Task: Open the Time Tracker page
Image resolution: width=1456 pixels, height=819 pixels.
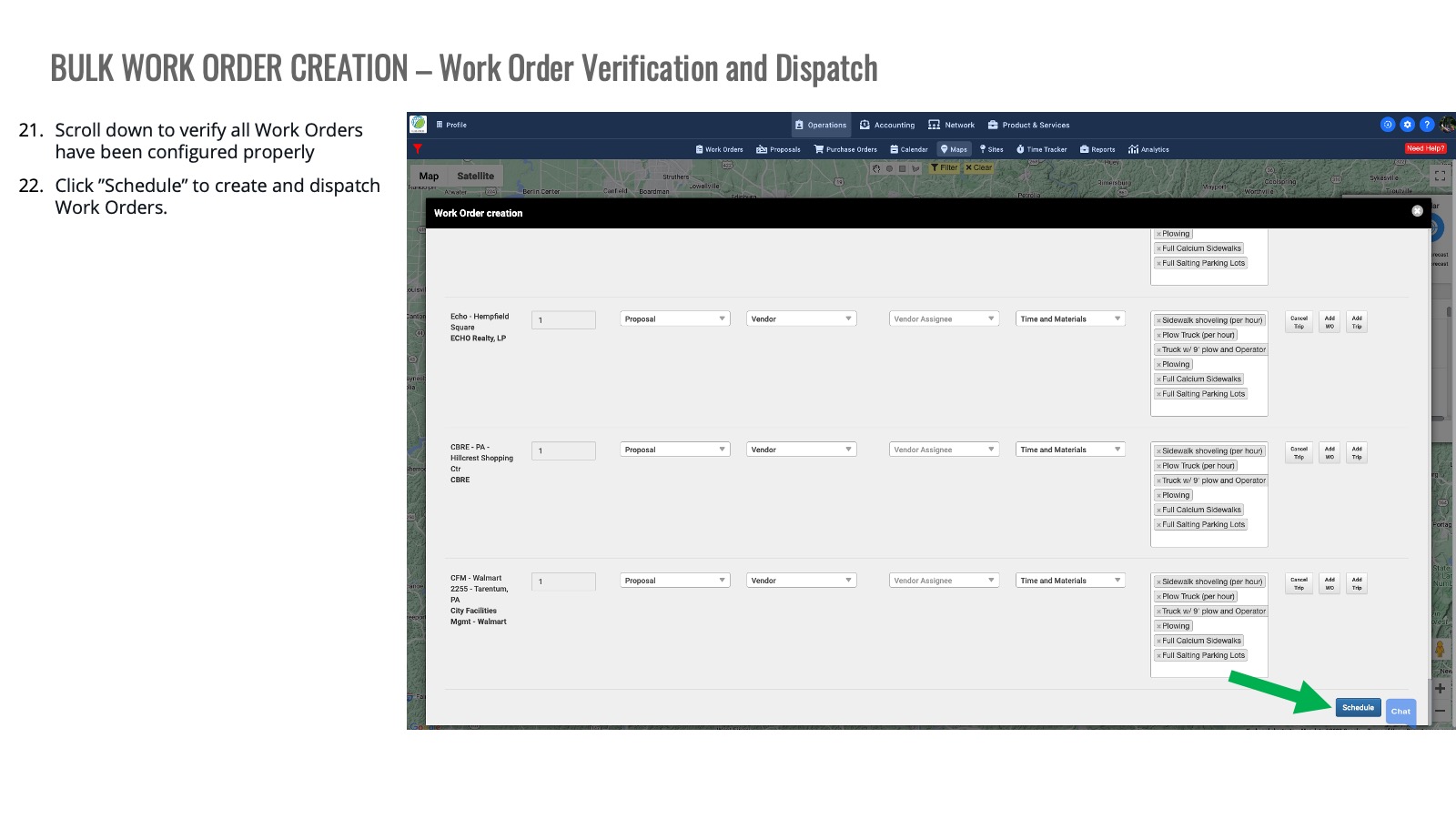Action: [1042, 149]
